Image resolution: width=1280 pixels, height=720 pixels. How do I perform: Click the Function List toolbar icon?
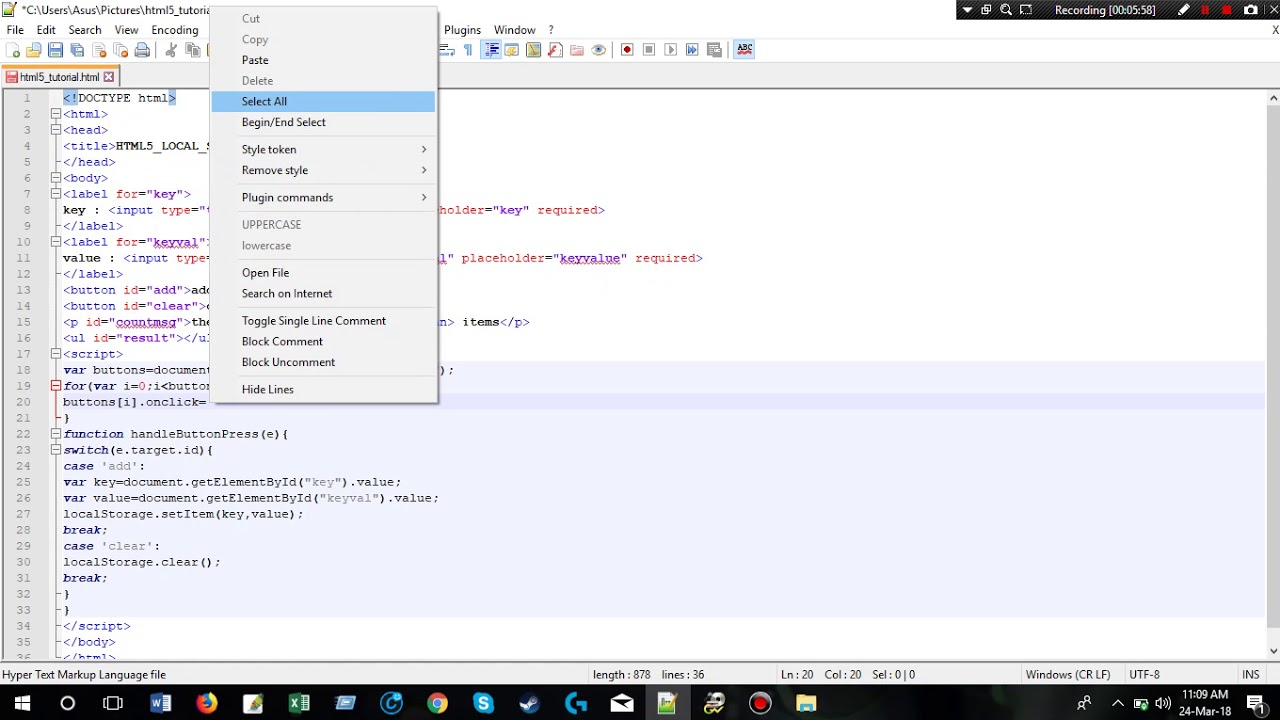click(555, 50)
